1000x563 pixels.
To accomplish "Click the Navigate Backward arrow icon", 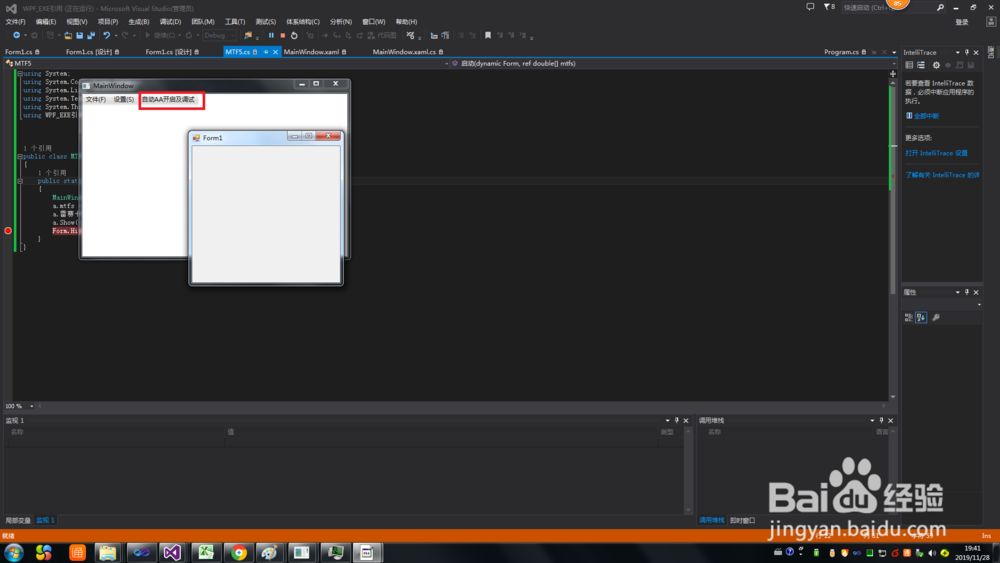I will [16, 36].
